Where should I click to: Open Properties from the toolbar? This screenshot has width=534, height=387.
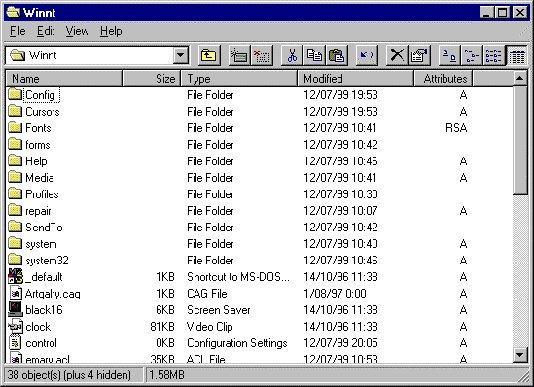coord(419,55)
